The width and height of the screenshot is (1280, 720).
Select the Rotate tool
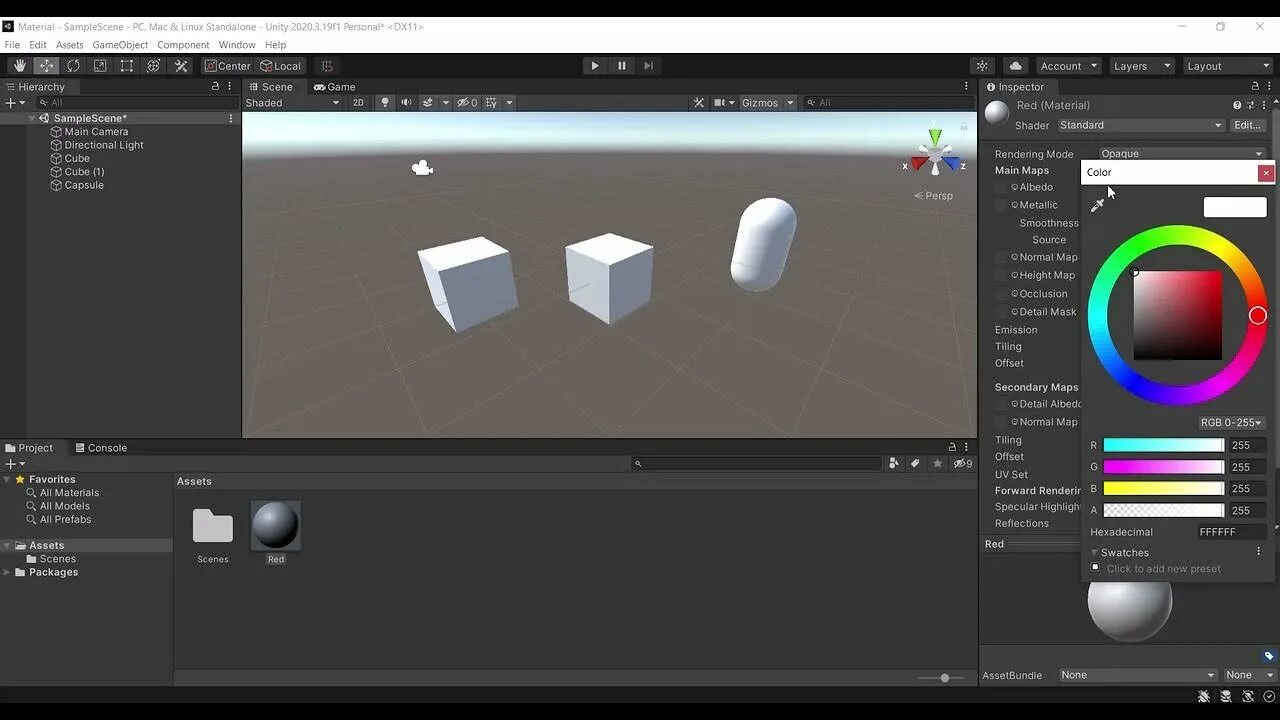[74, 66]
